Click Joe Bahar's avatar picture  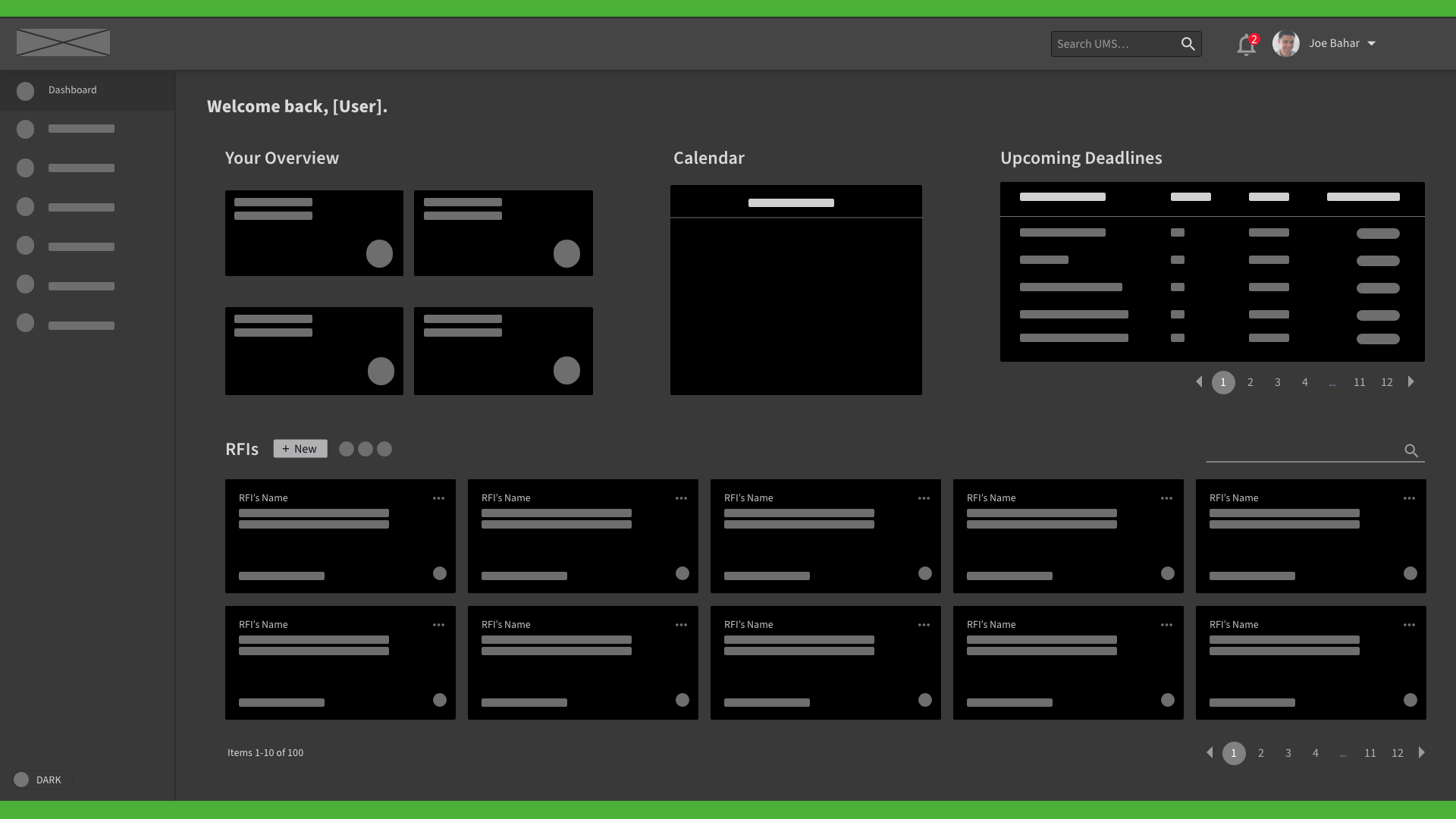coord(1285,43)
